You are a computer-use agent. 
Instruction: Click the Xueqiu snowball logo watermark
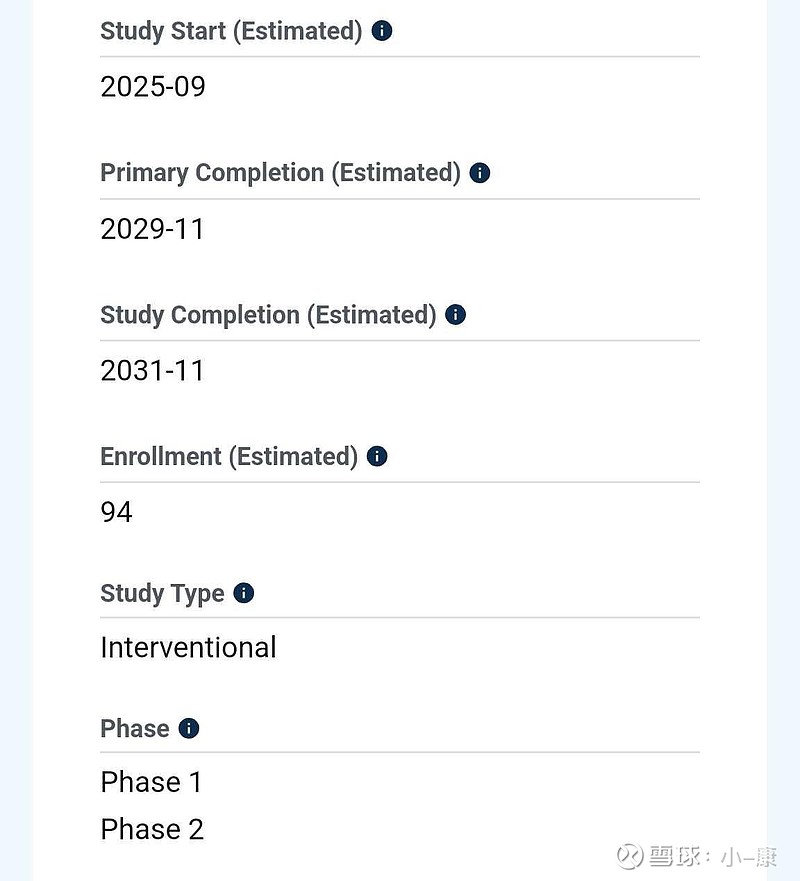click(630, 856)
